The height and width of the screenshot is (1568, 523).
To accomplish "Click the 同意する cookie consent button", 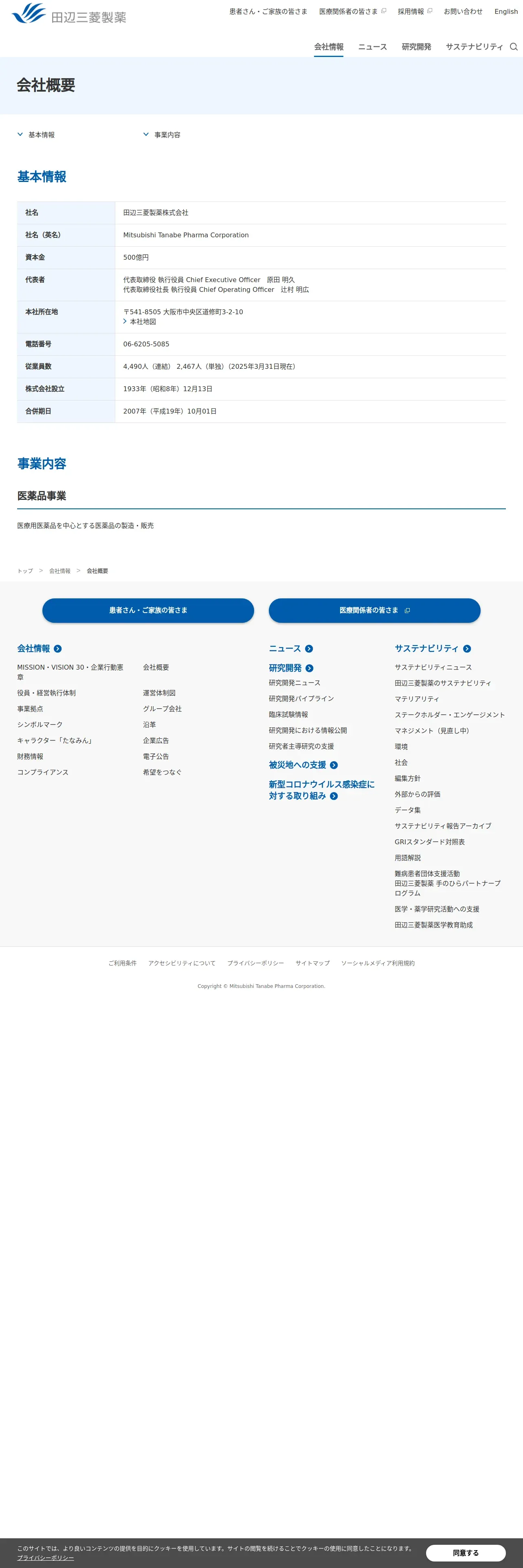I will click(466, 1553).
